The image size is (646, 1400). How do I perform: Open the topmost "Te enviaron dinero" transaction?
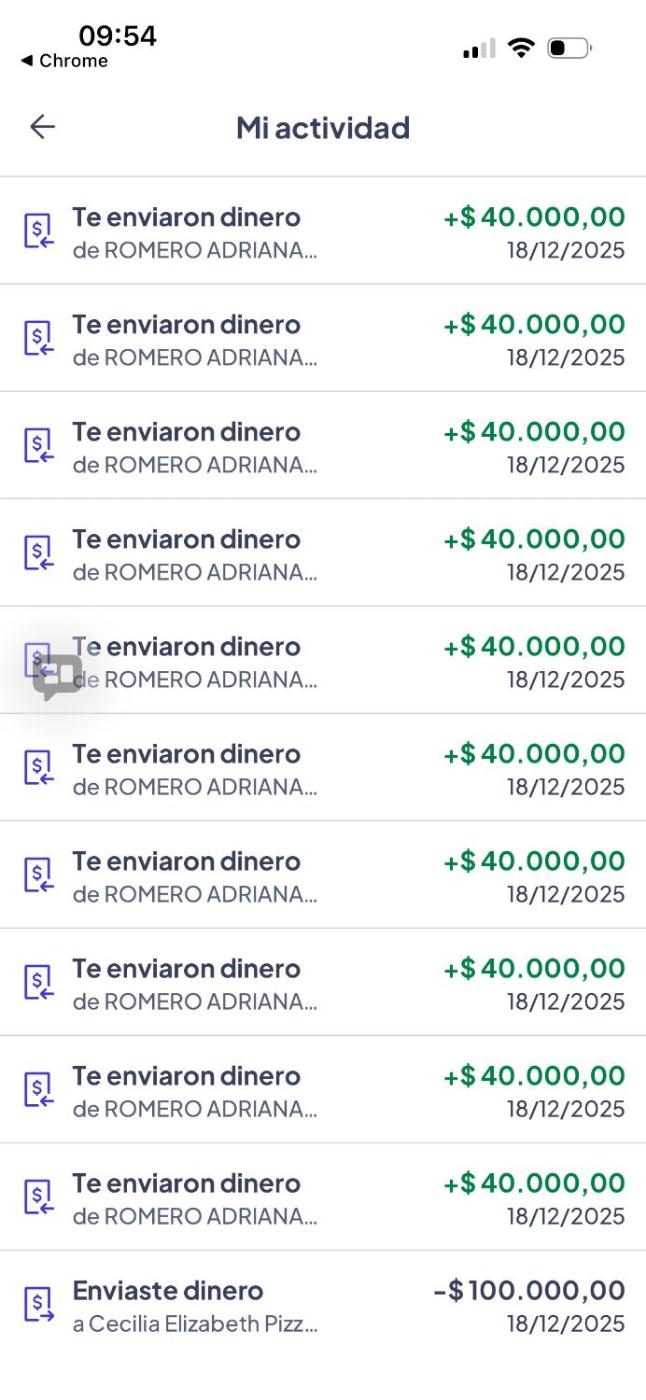point(186,218)
